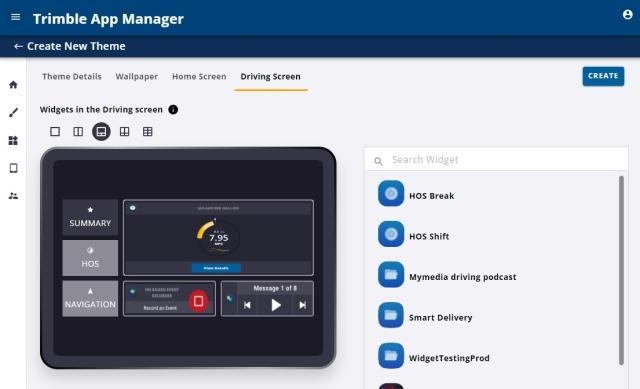
Task: Switch to the Driving Screen tab
Action: [270, 76]
